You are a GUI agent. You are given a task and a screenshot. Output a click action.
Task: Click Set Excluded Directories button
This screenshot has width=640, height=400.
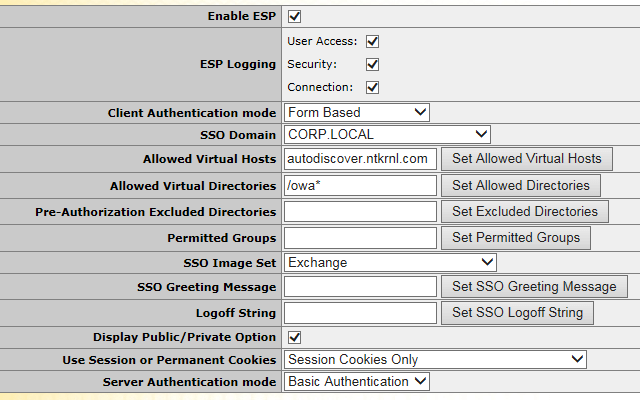pos(525,211)
